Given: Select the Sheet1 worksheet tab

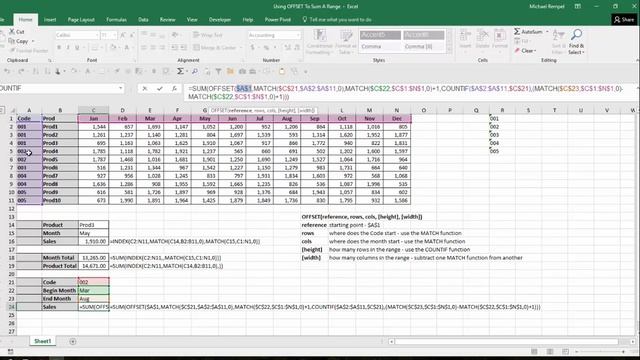Looking at the screenshot, I should coord(42,341).
